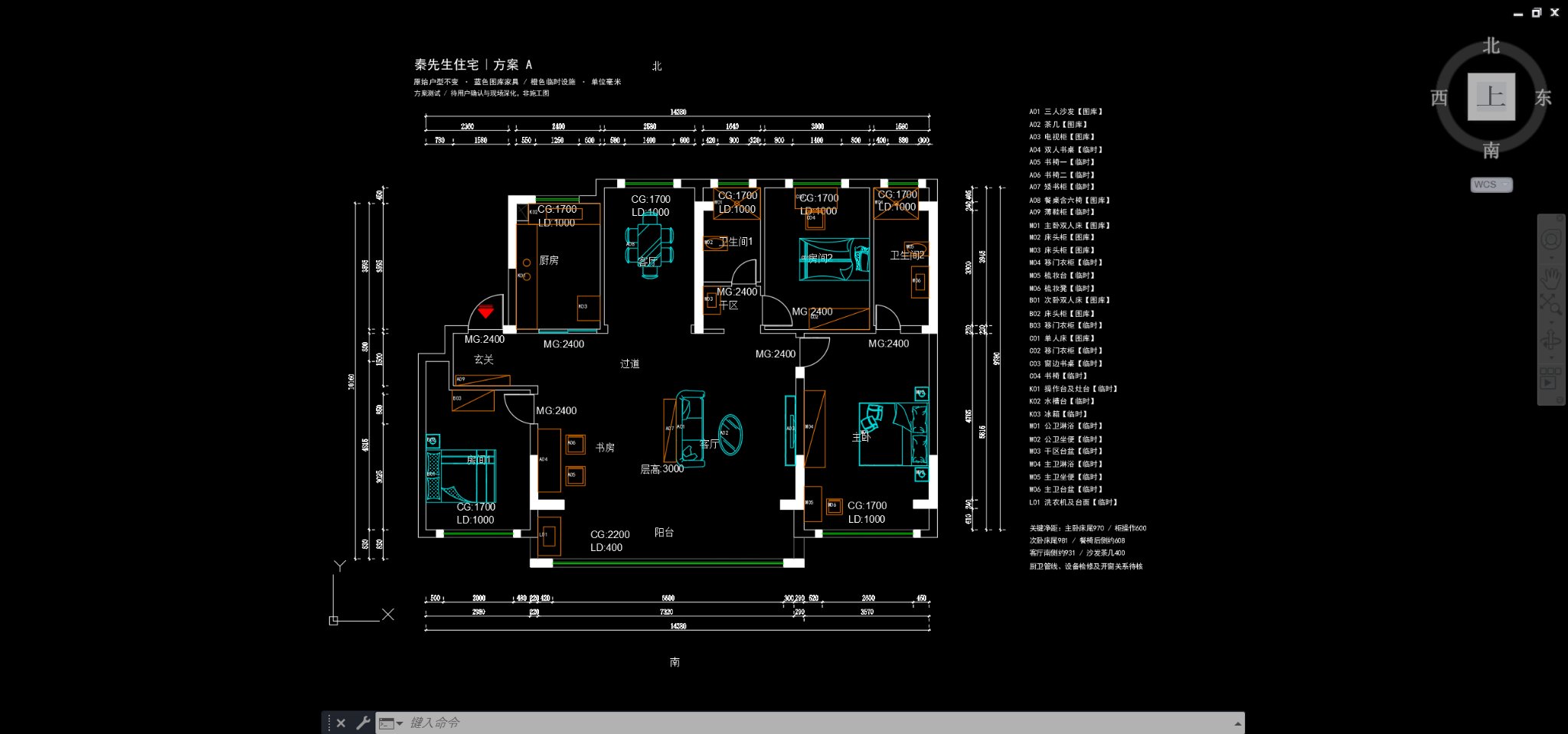The height and width of the screenshot is (734, 1568).
Task: Click the 东 direction on the ViewCube compass
Action: coord(1543,97)
